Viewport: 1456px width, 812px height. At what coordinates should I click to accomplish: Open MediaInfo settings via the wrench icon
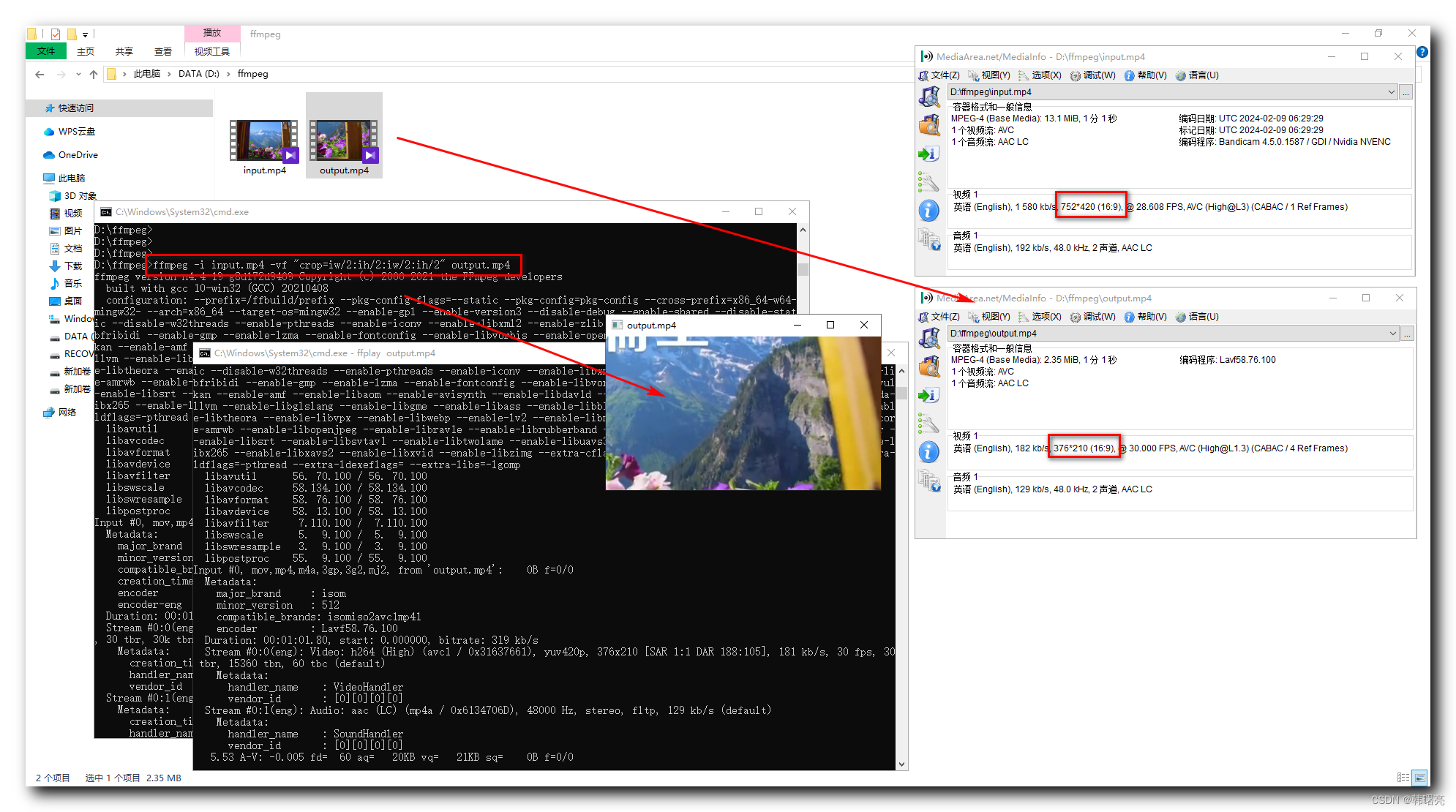929,182
